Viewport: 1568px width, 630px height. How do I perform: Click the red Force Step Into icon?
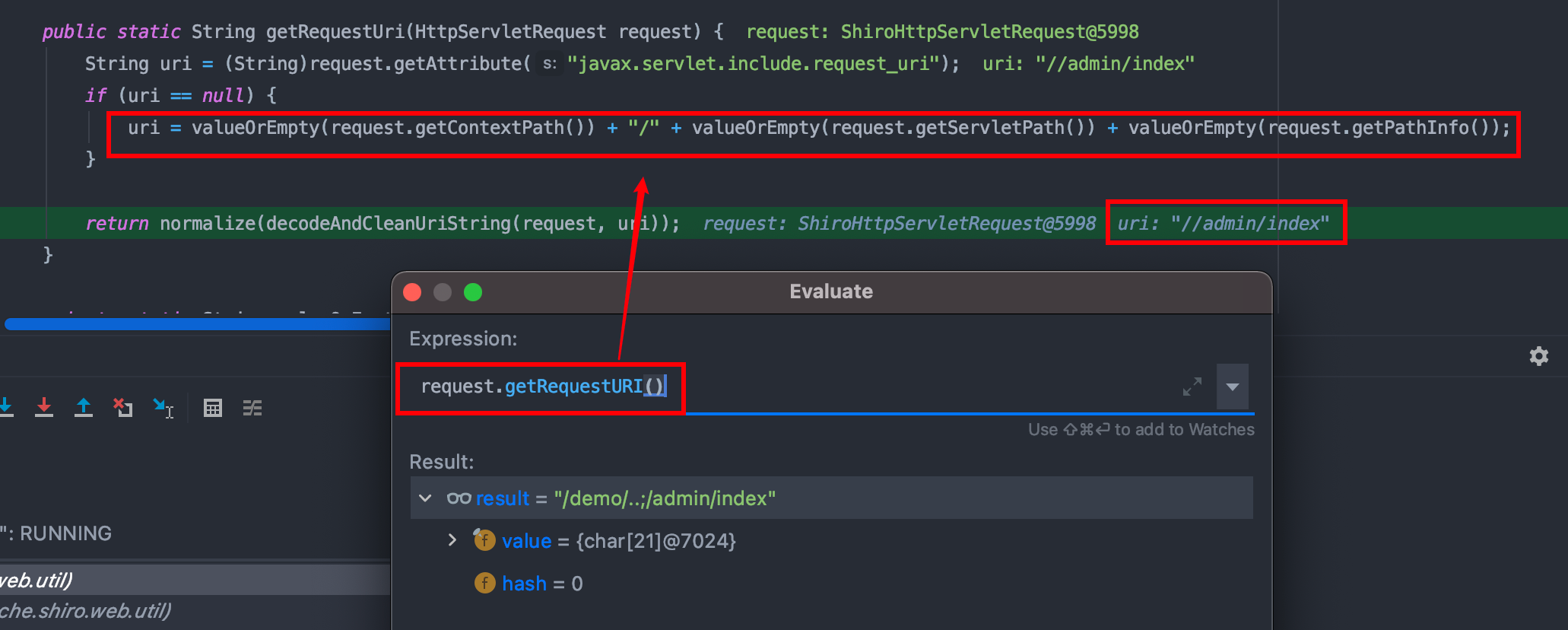coord(44,407)
